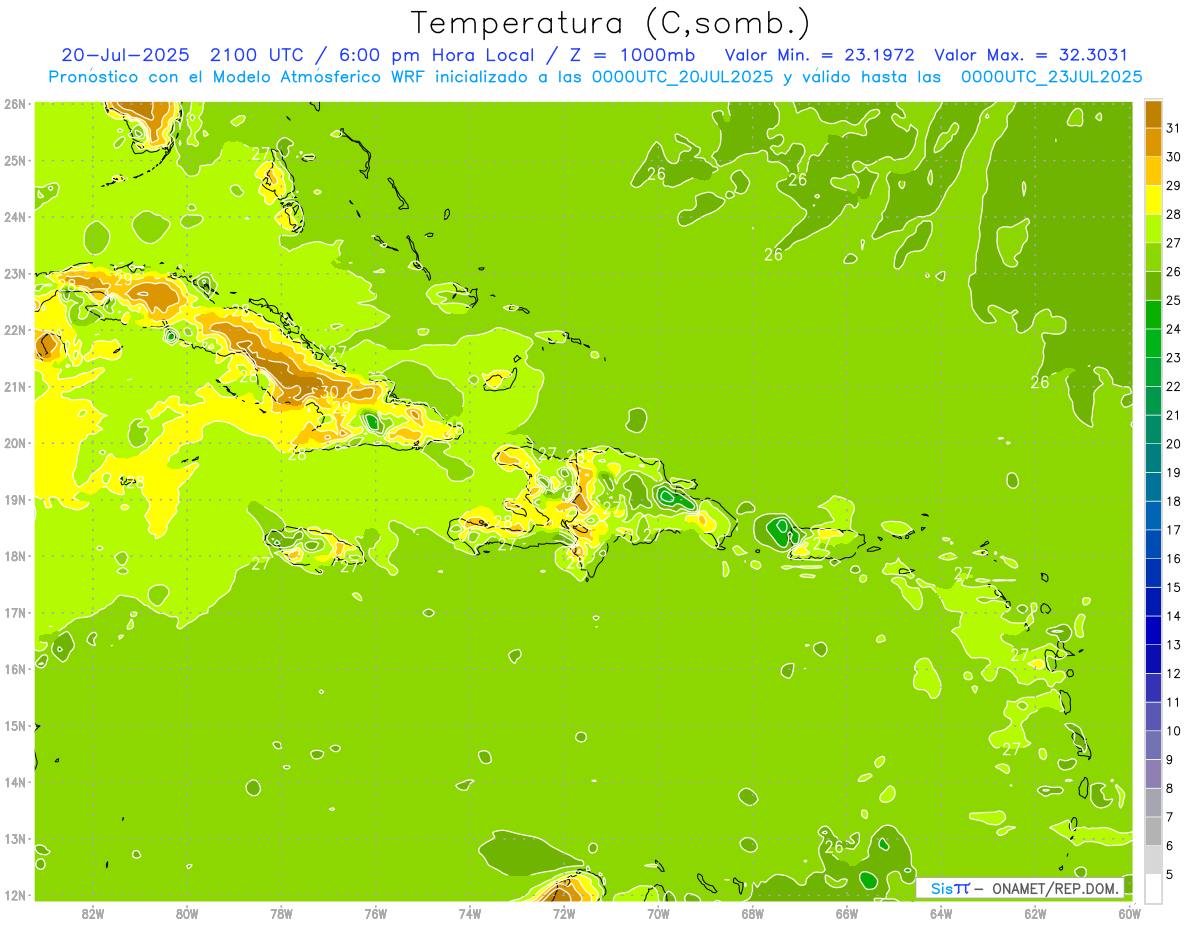Click the "22N" latitude axis label
Image resolution: width=1200 pixels, height=927 pixels.
tap(15, 330)
